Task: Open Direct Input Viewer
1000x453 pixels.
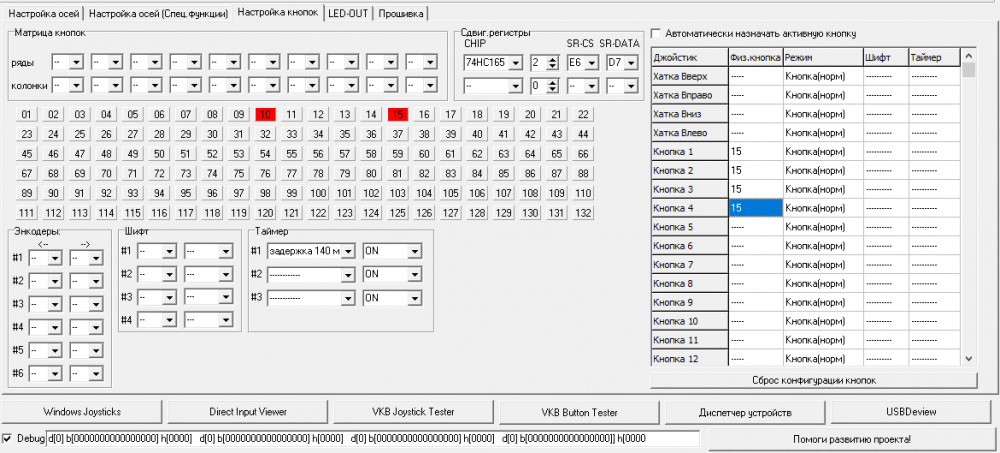Action: pyautogui.click(x=247, y=412)
